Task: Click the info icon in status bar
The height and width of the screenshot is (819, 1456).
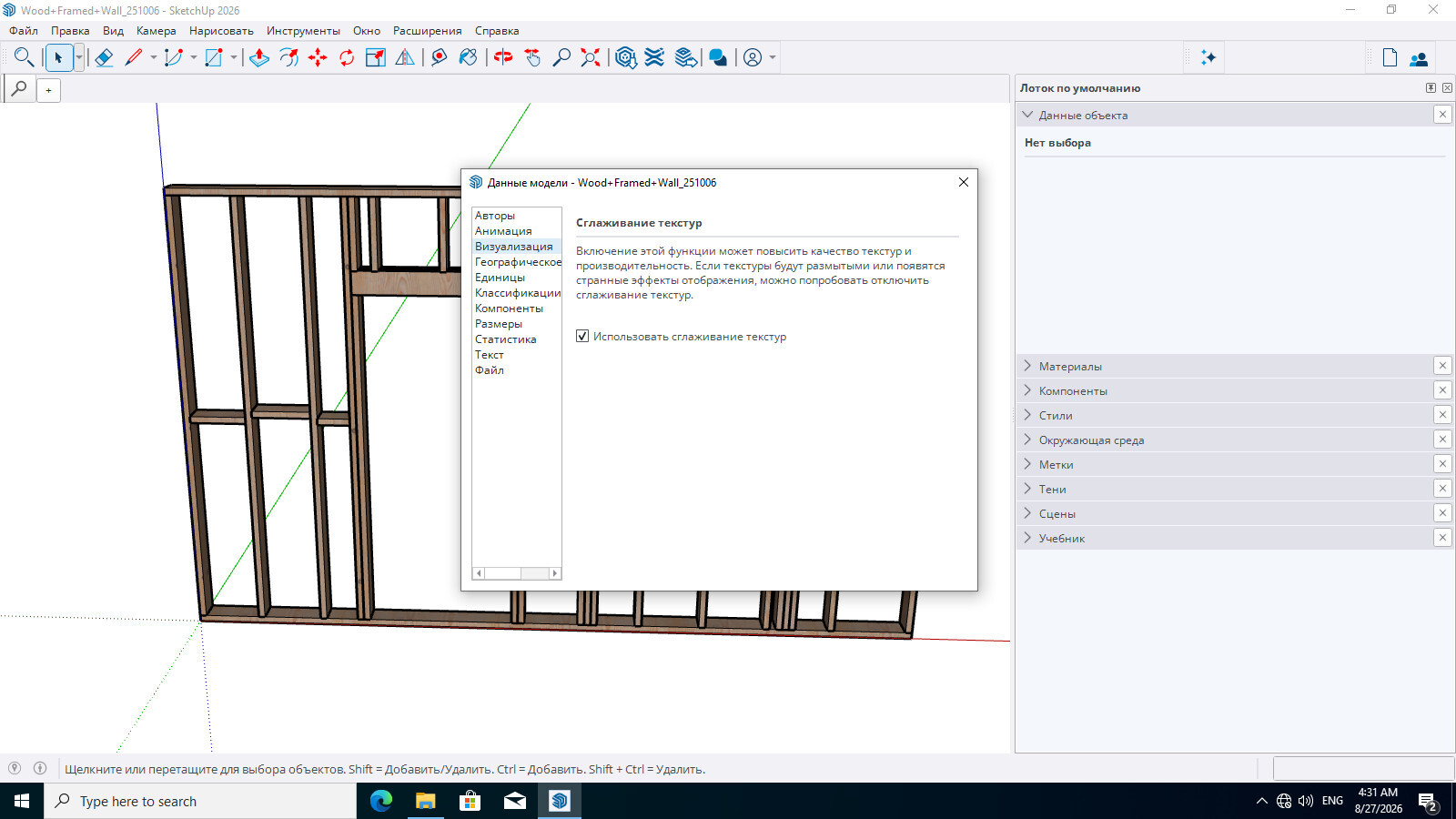Action: (40, 768)
